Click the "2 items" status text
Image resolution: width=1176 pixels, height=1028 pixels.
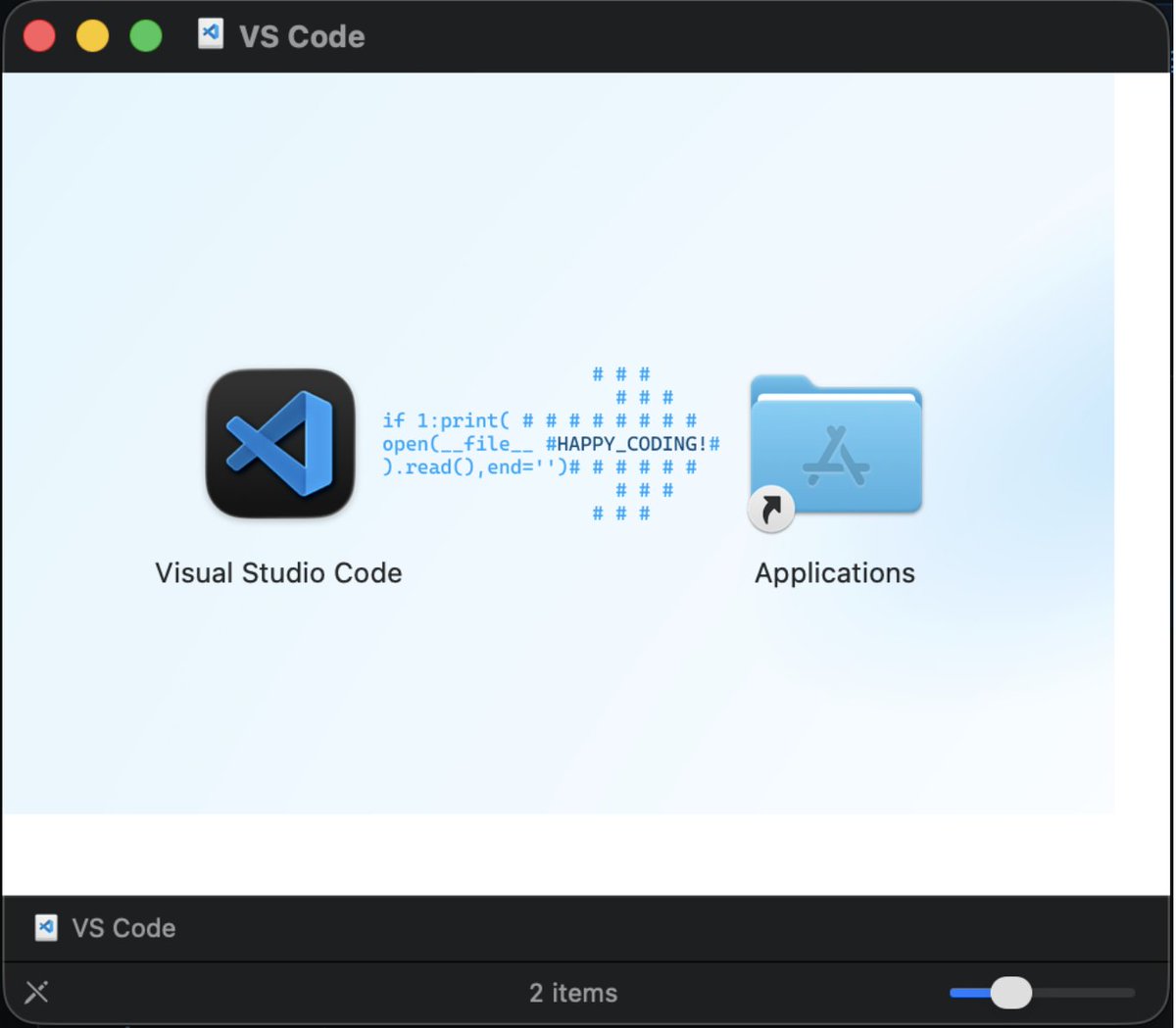coord(573,993)
